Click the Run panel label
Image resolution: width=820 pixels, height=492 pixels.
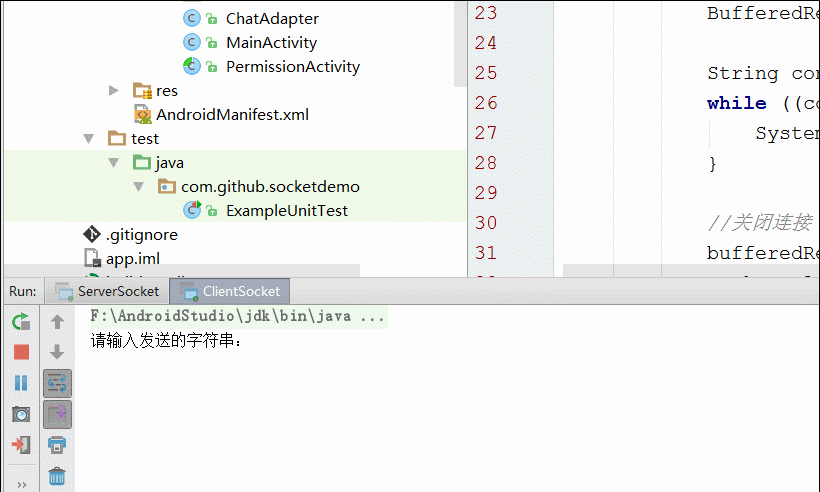(x=22, y=292)
